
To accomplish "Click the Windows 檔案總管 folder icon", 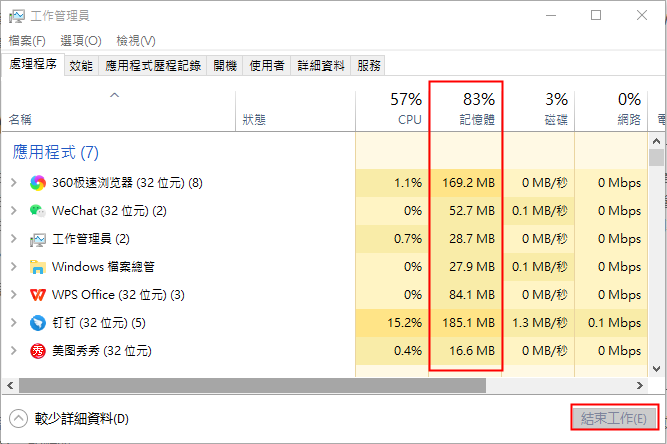I will click(38, 267).
